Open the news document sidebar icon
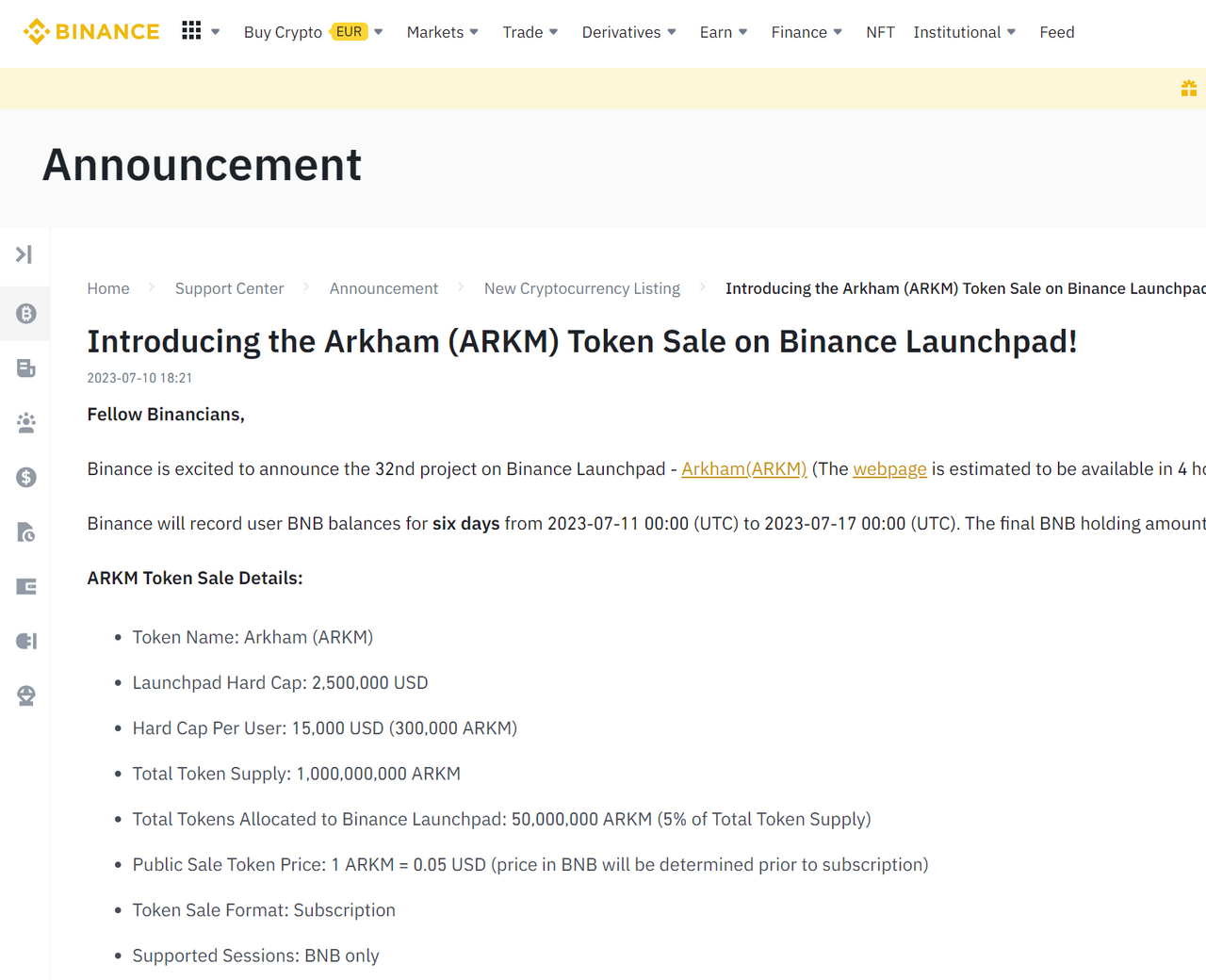 26,368
